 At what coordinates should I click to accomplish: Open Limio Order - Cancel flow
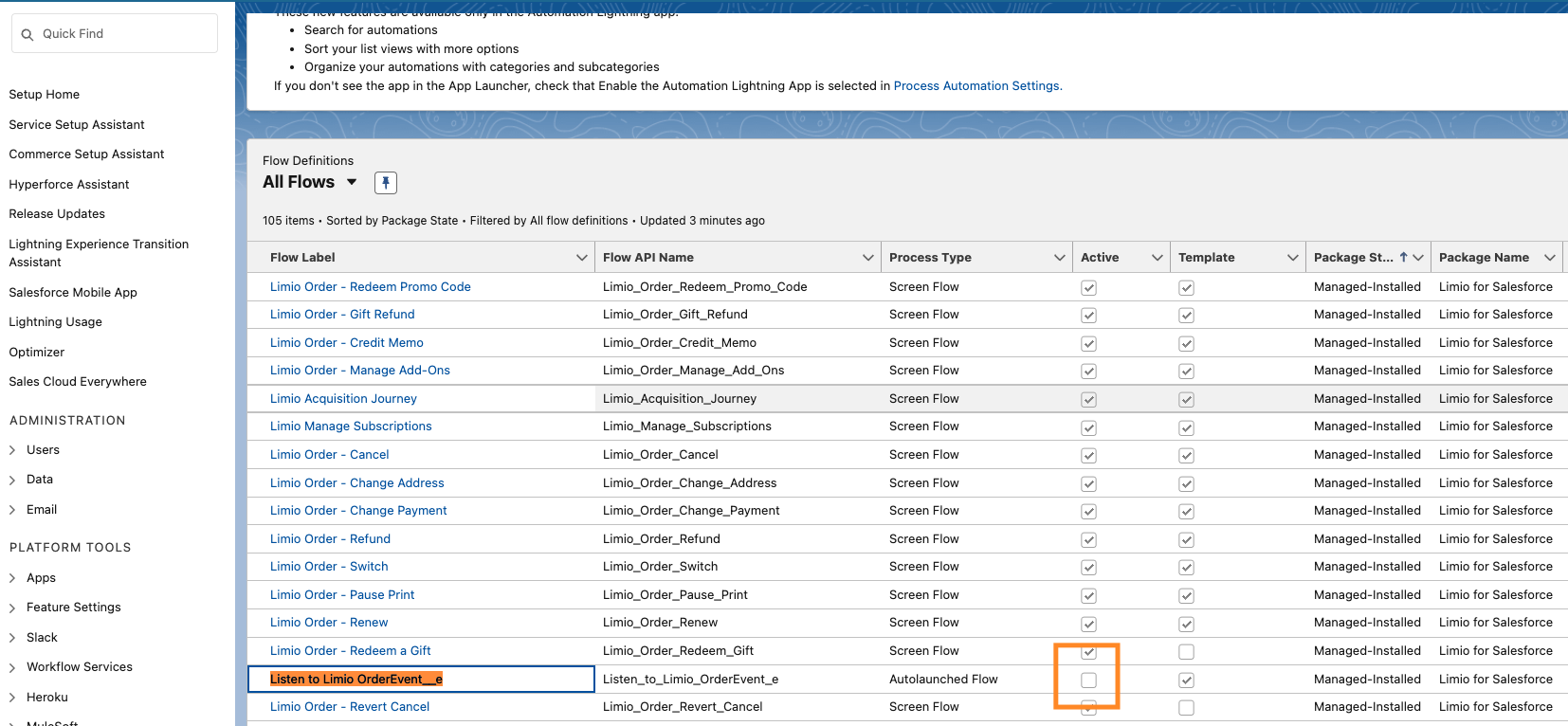pyautogui.click(x=330, y=454)
